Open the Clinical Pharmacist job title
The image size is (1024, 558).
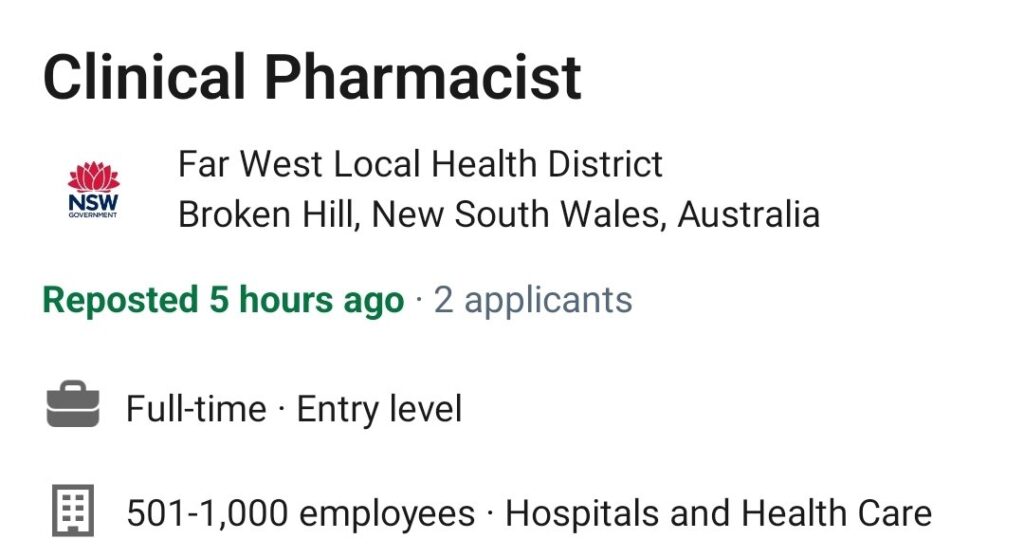[312, 77]
